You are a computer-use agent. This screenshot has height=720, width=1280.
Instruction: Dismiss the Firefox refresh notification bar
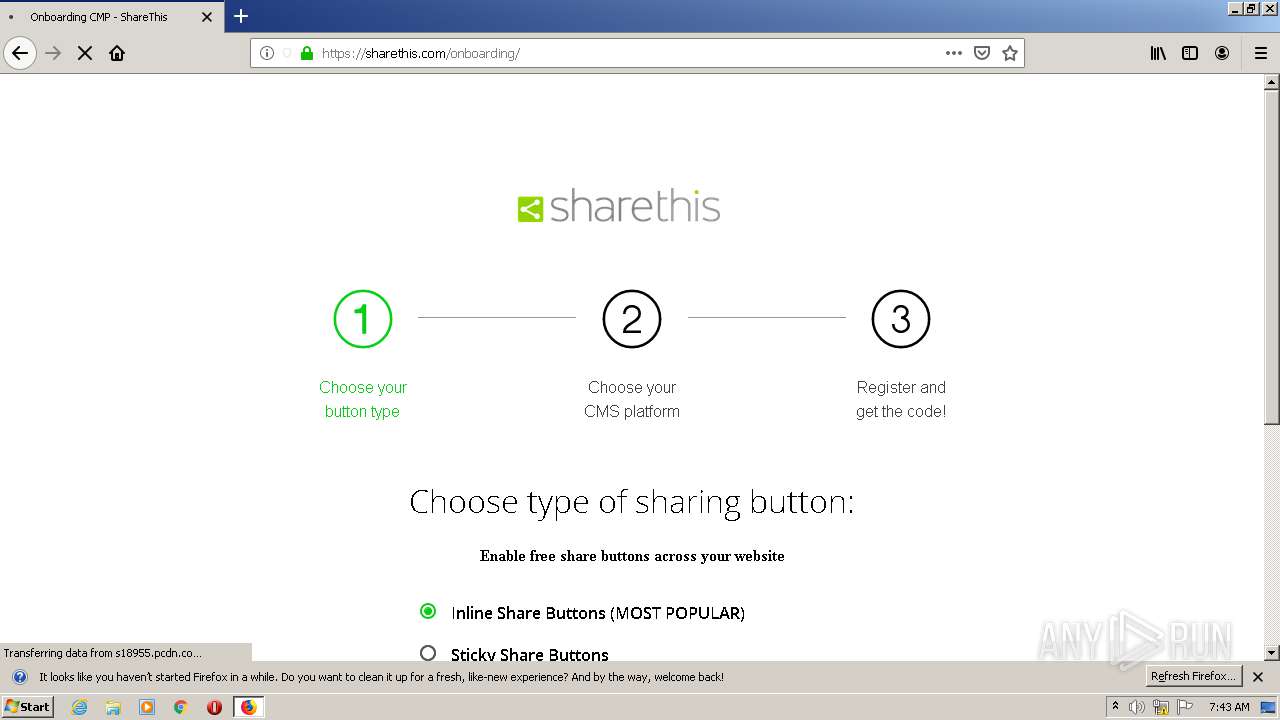tap(1258, 677)
